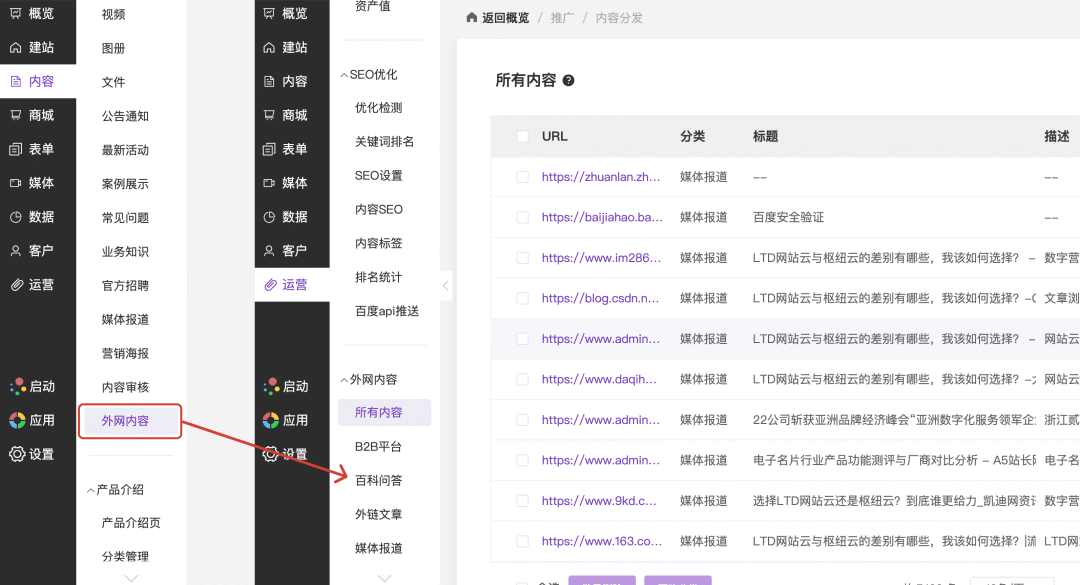Open the 百科问答 menu item

tap(378, 480)
